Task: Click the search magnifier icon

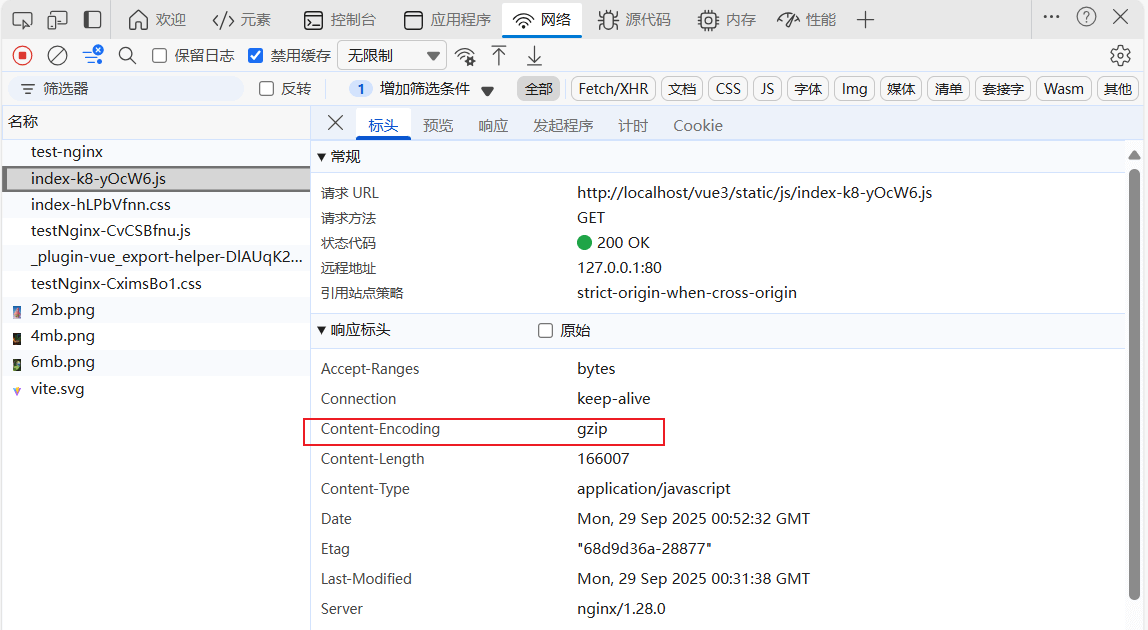Action: (127, 56)
